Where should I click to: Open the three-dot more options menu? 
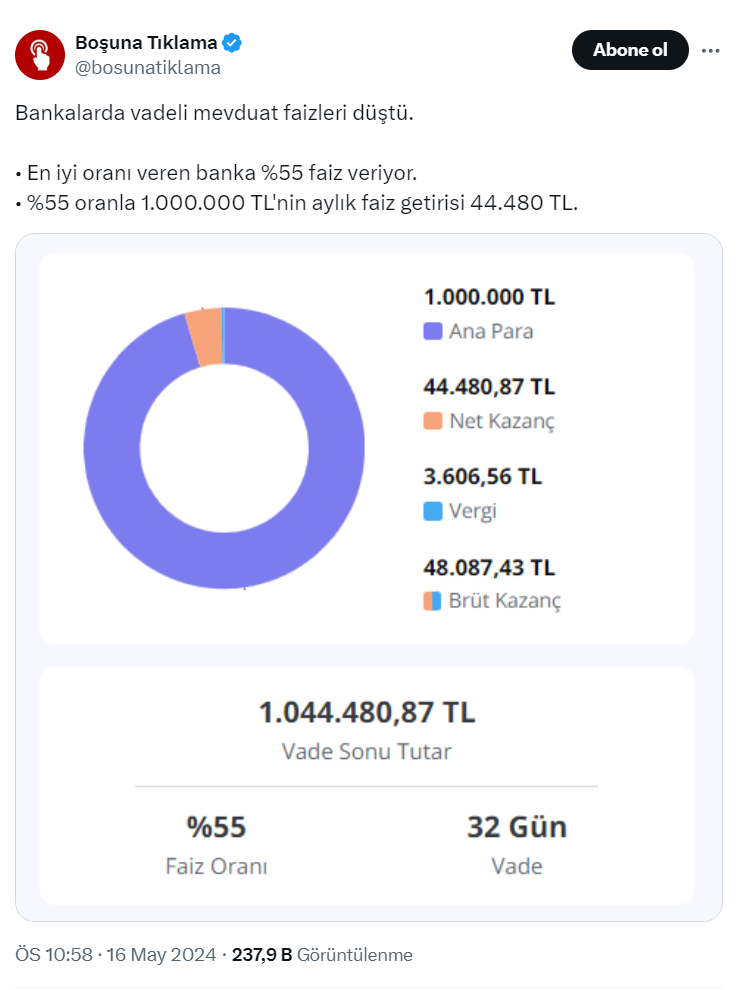711,50
